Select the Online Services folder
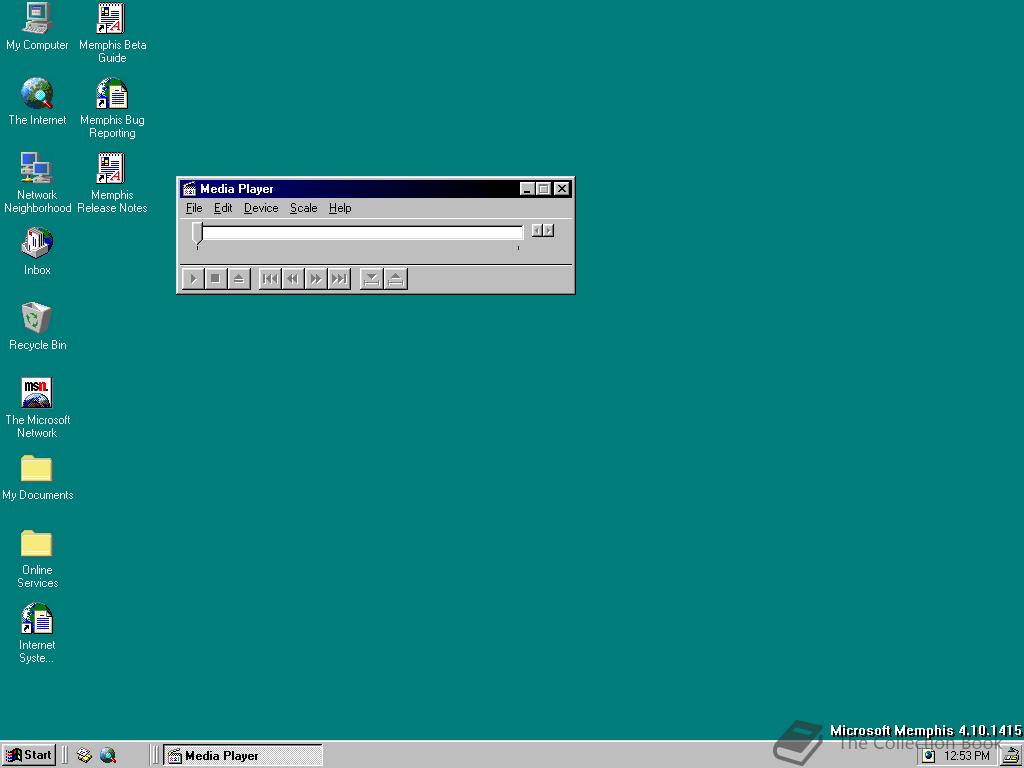Viewport: 1024px width, 768px height. click(37, 559)
